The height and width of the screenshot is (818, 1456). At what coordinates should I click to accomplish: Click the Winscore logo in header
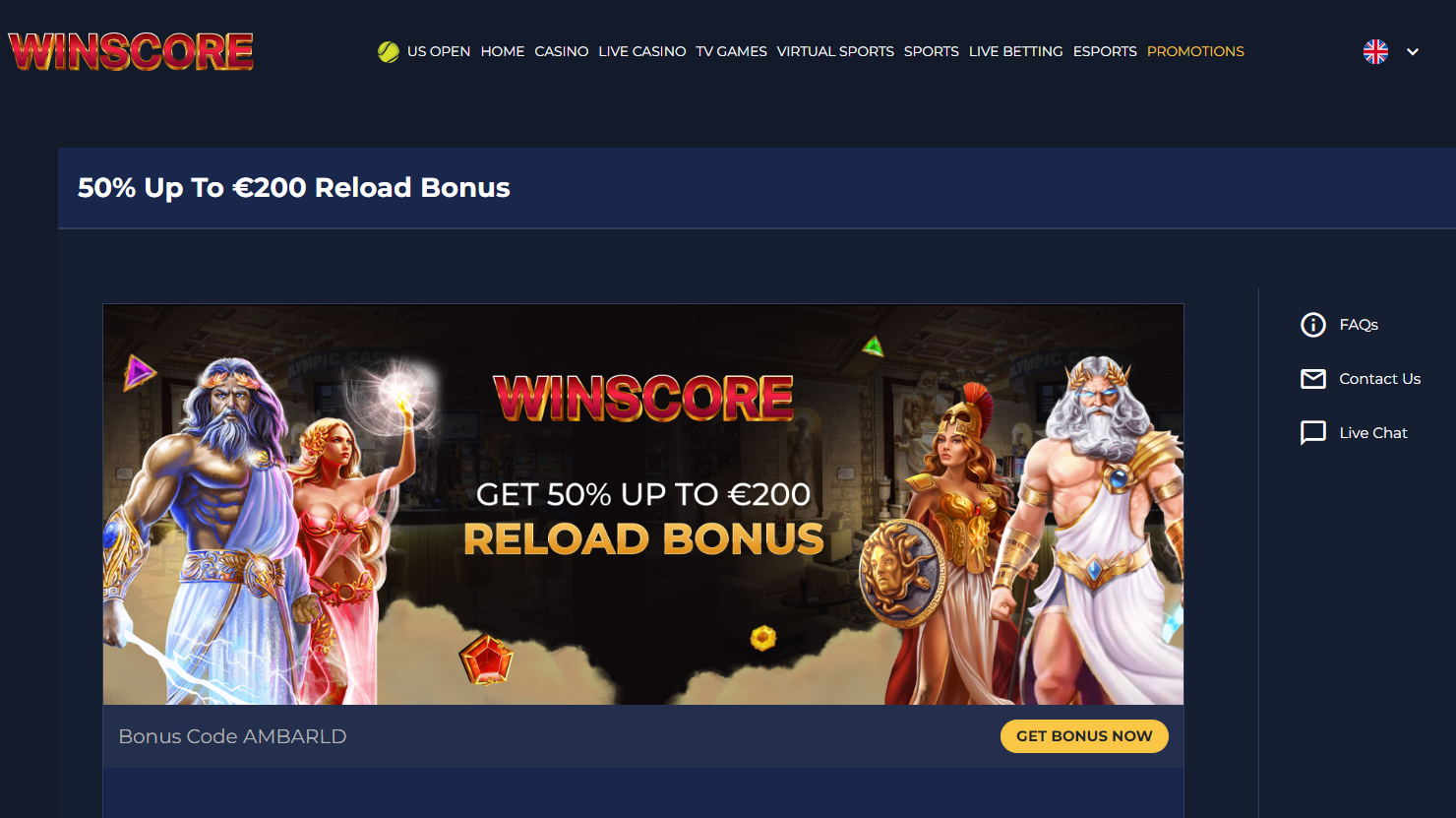click(x=131, y=51)
